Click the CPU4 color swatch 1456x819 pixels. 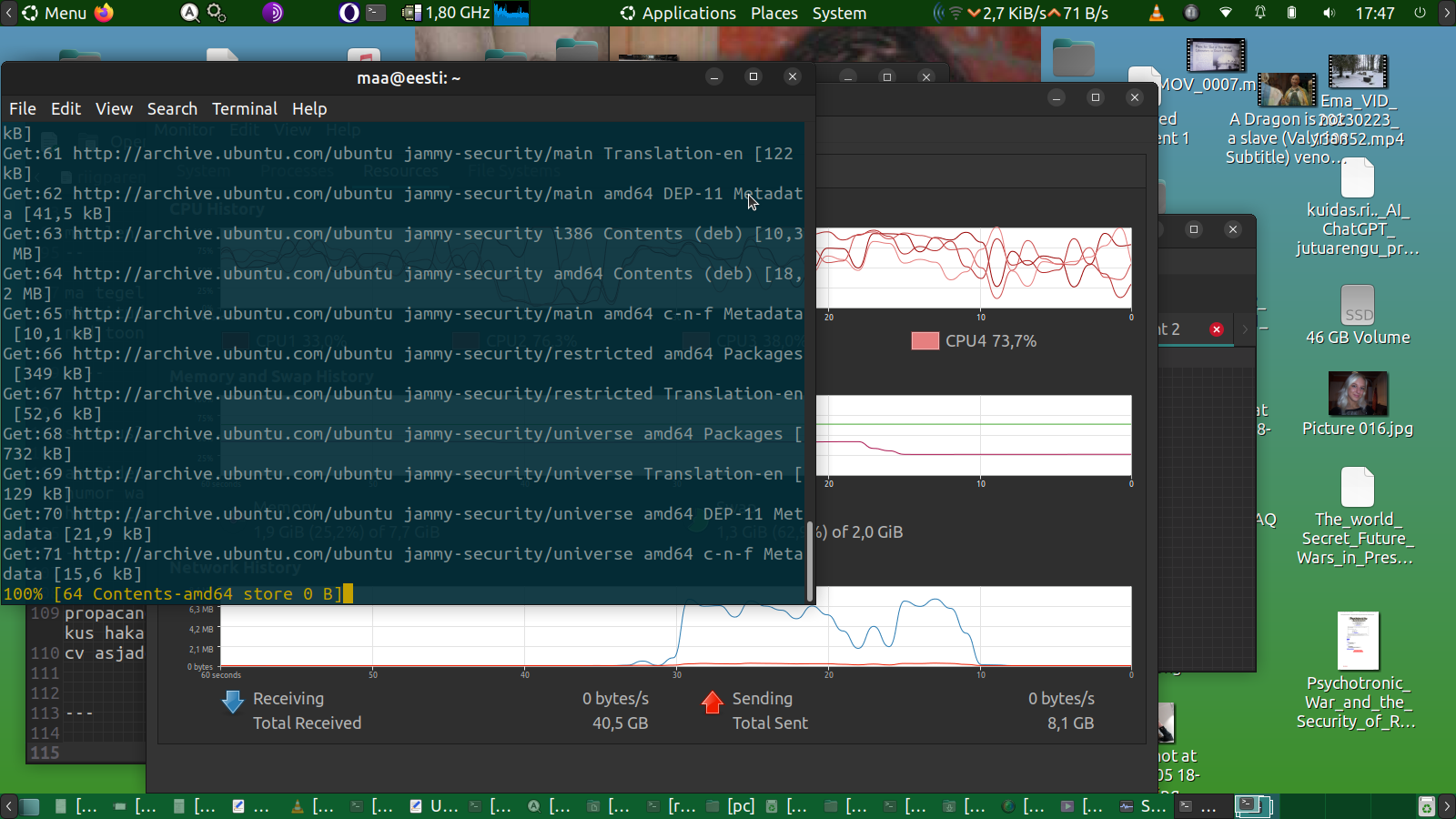click(x=925, y=340)
